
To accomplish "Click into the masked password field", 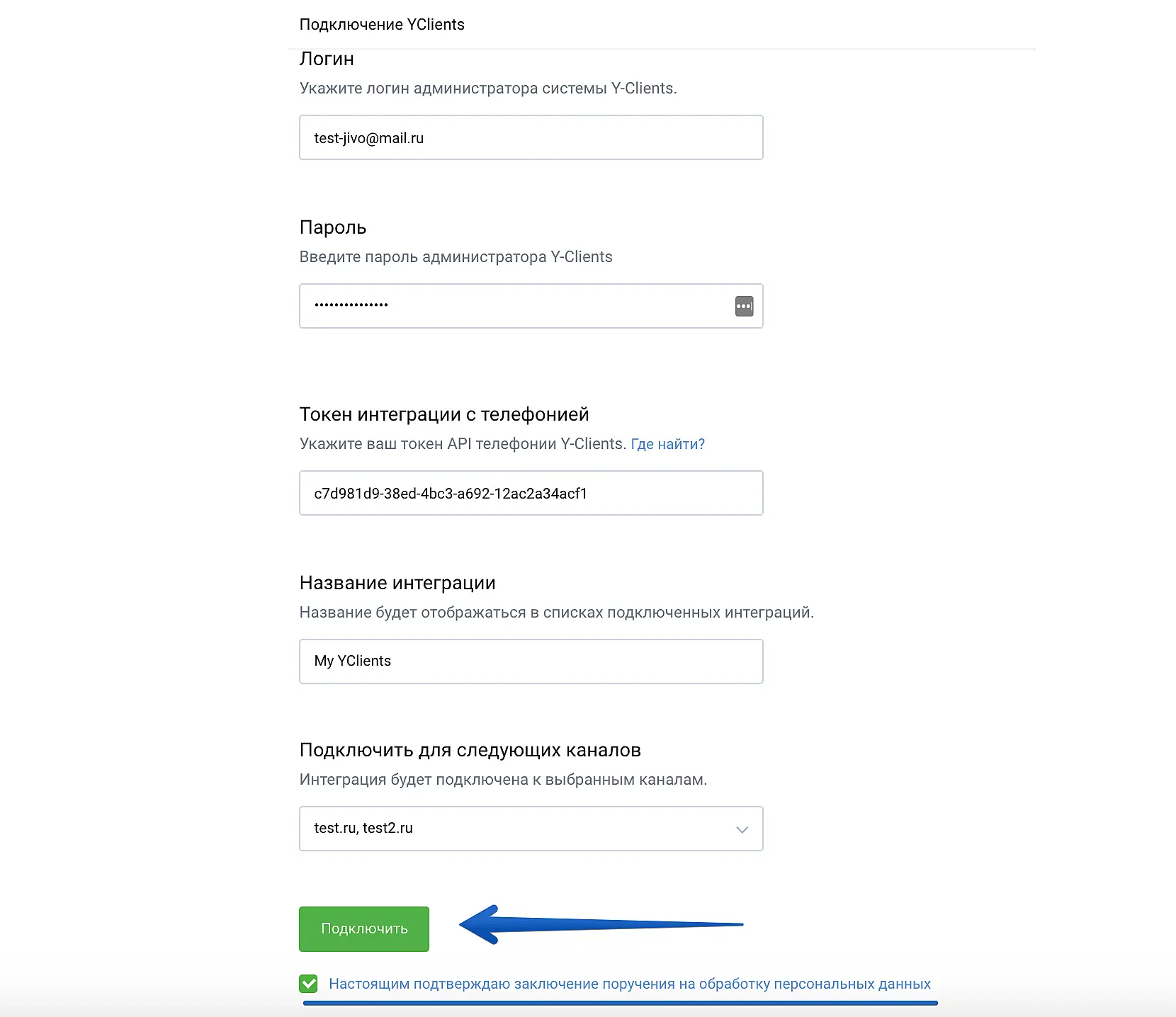I will point(517,306).
